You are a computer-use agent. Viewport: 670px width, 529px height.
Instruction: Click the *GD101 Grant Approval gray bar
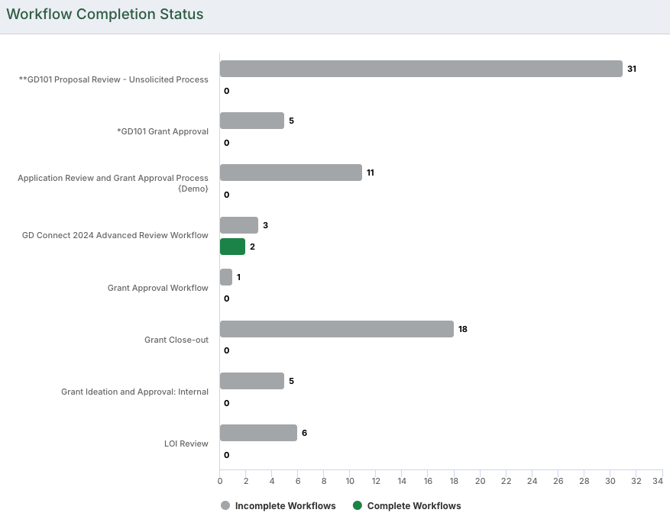[x=252, y=121]
